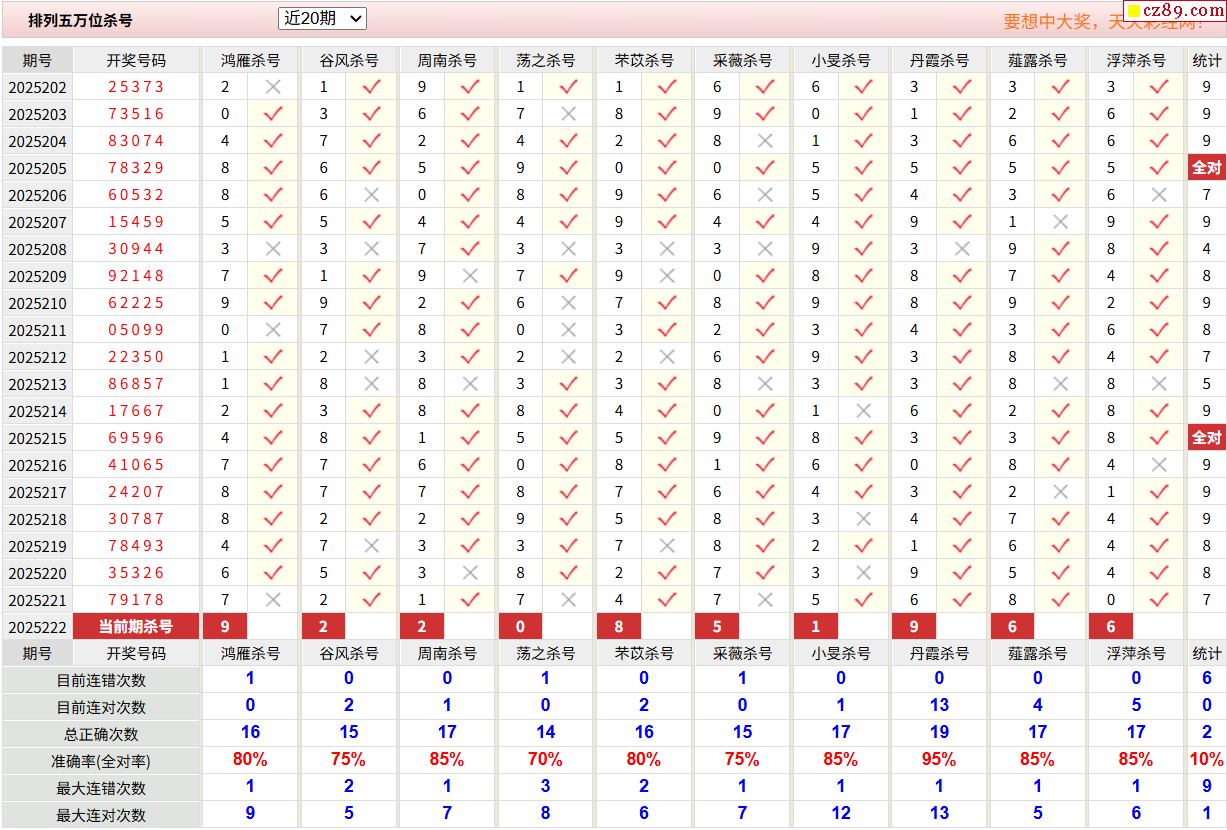Click the 70% accuracy value under 荡之杀号

[x=545, y=759]
